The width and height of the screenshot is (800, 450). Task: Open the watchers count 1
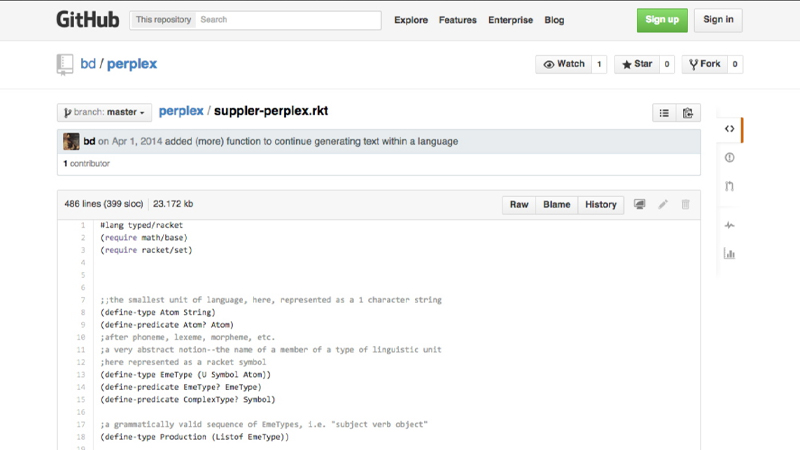(x=599, y=64)
